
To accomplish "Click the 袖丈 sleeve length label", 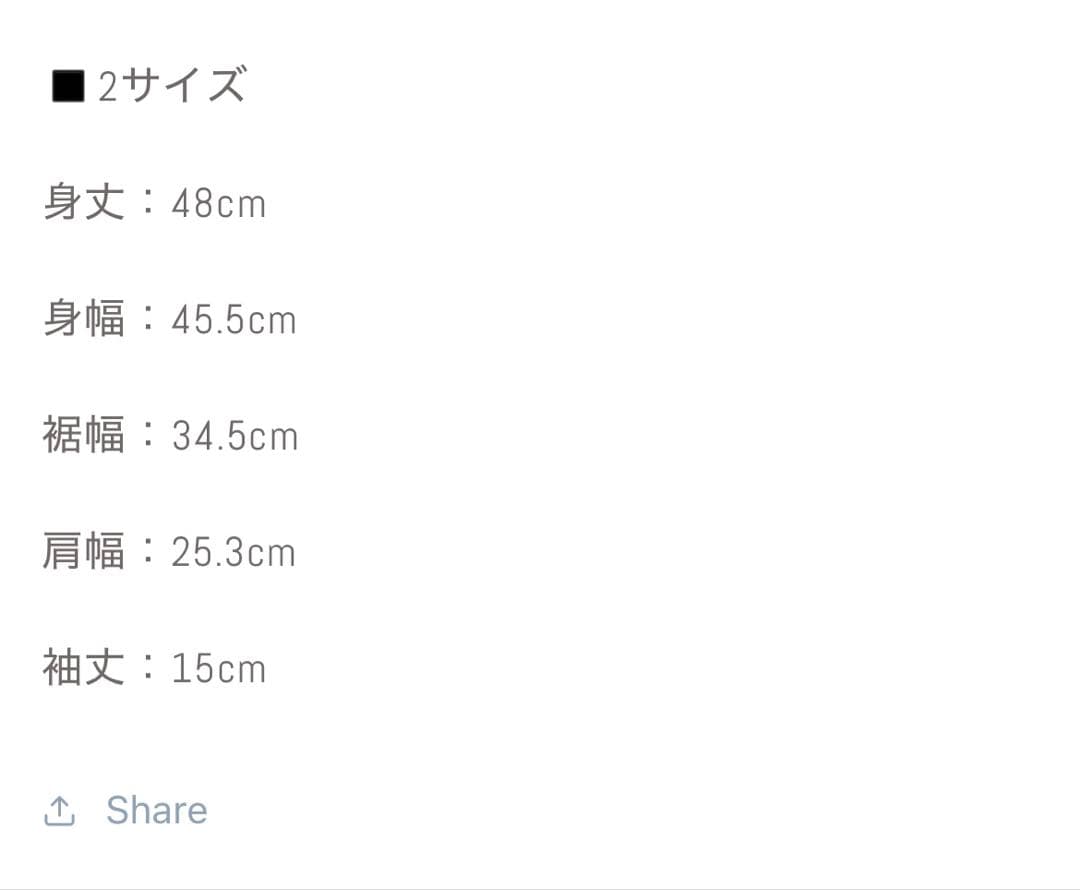I will pyautogui.click(x=84, y=667).
